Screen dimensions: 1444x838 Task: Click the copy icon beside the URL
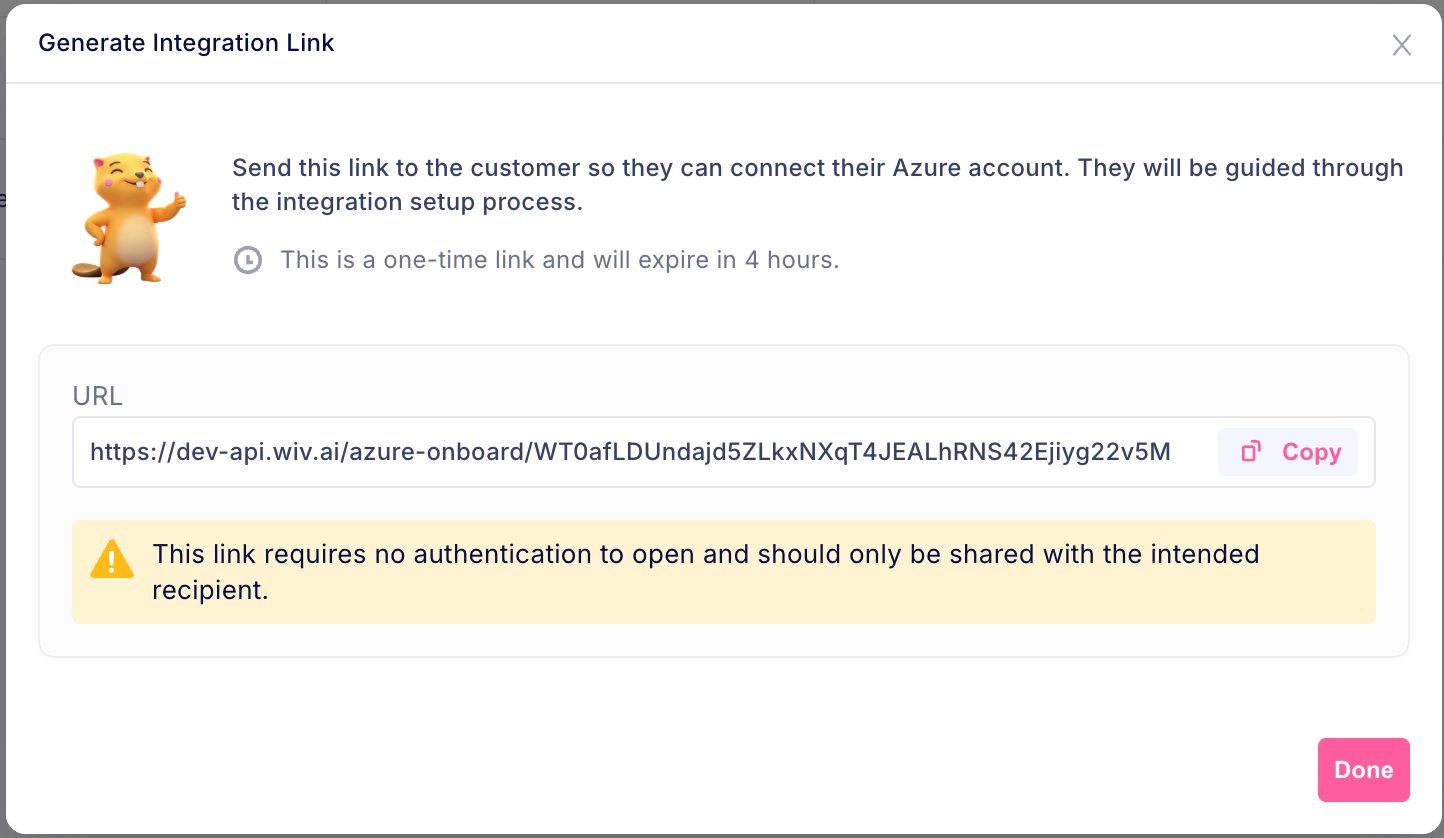pos(1250,452)
